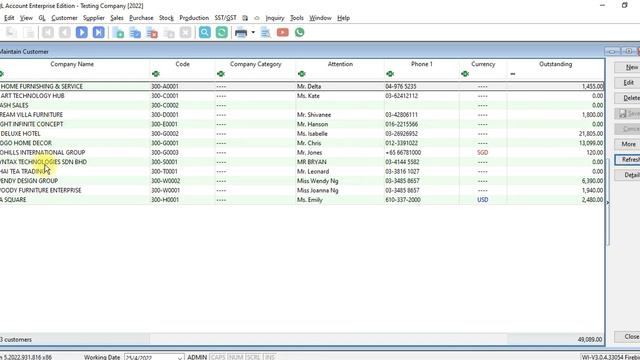Open the Production menu

click(194, 18)
